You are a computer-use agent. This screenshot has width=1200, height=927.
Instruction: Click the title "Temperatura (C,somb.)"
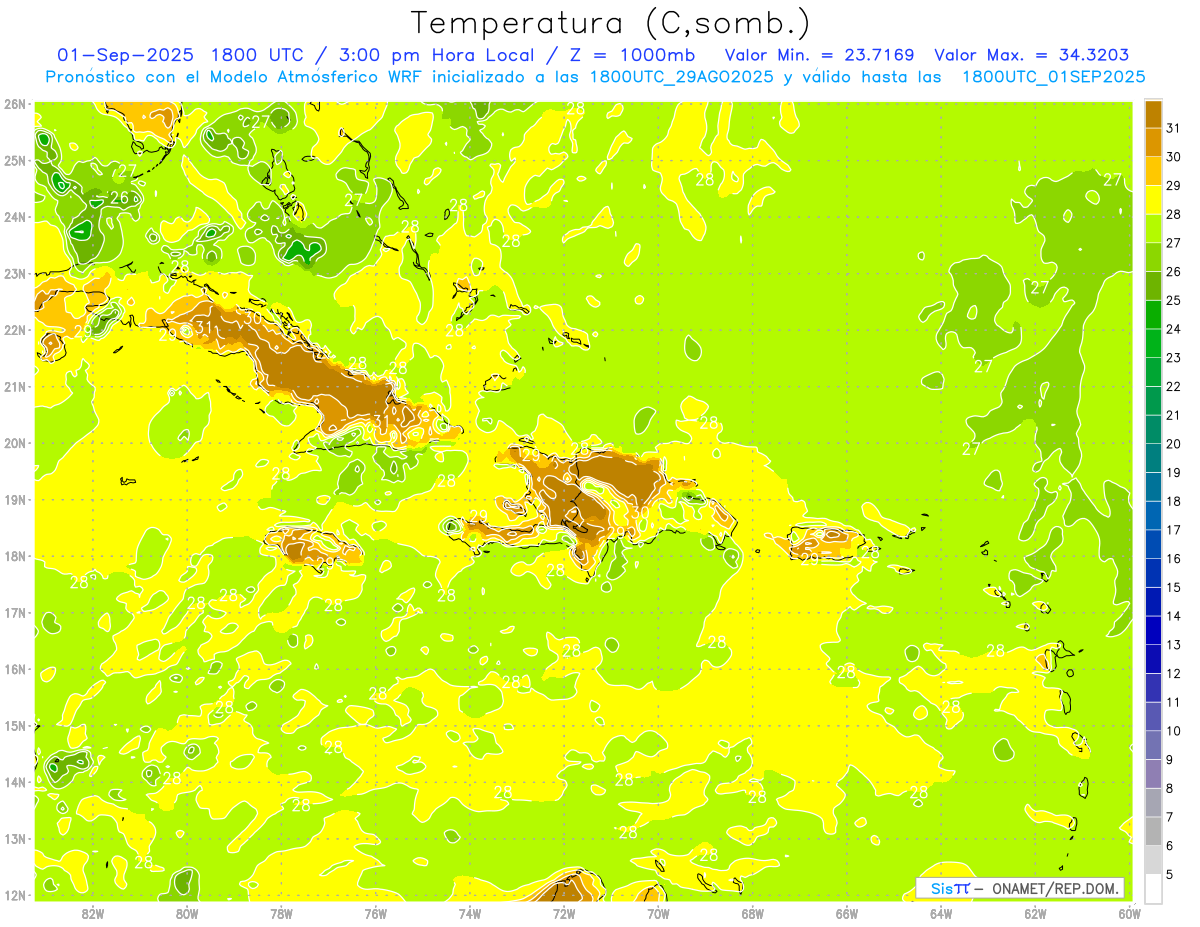(611, 23)
